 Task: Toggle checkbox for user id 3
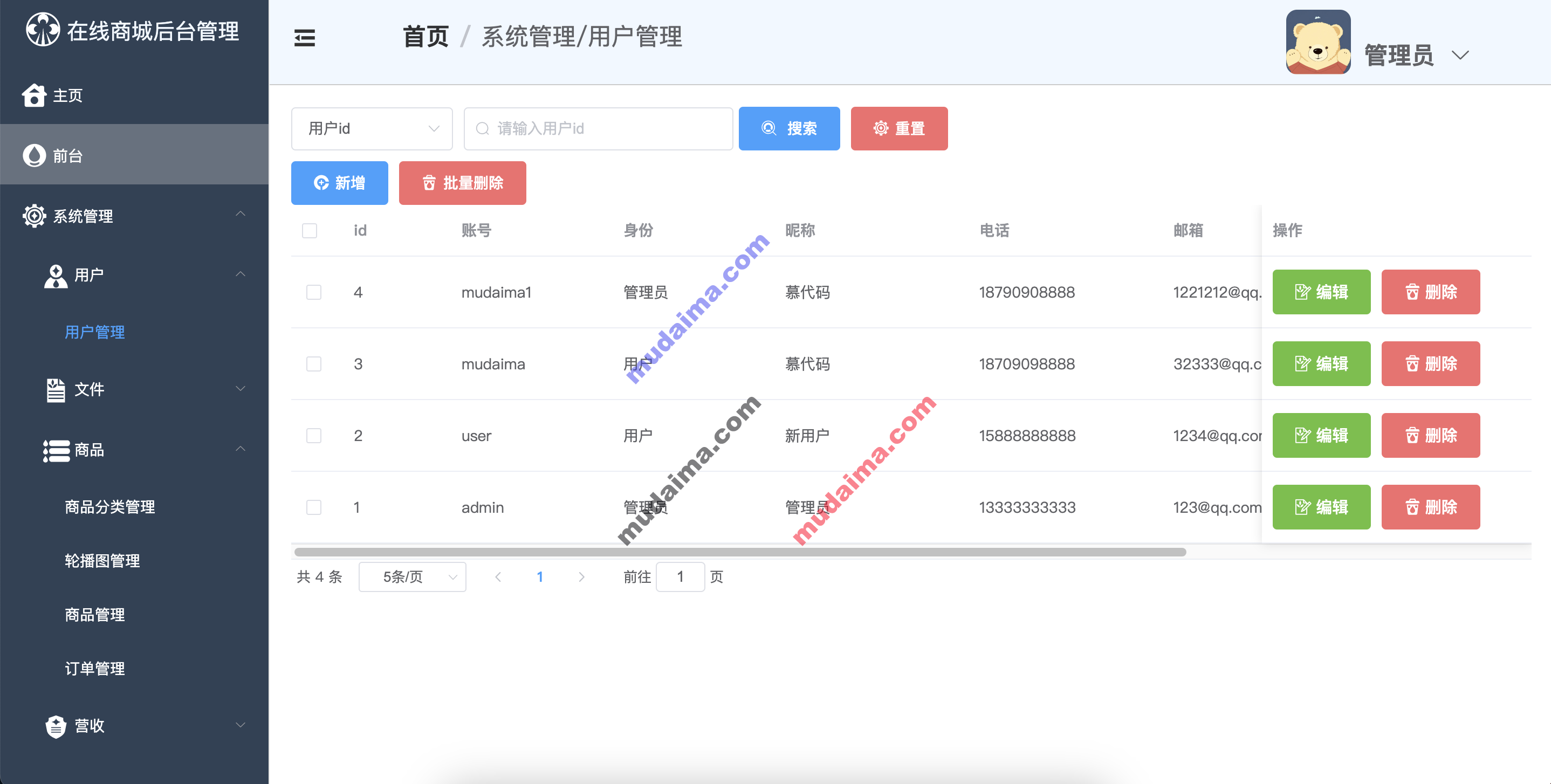point(313,362)
